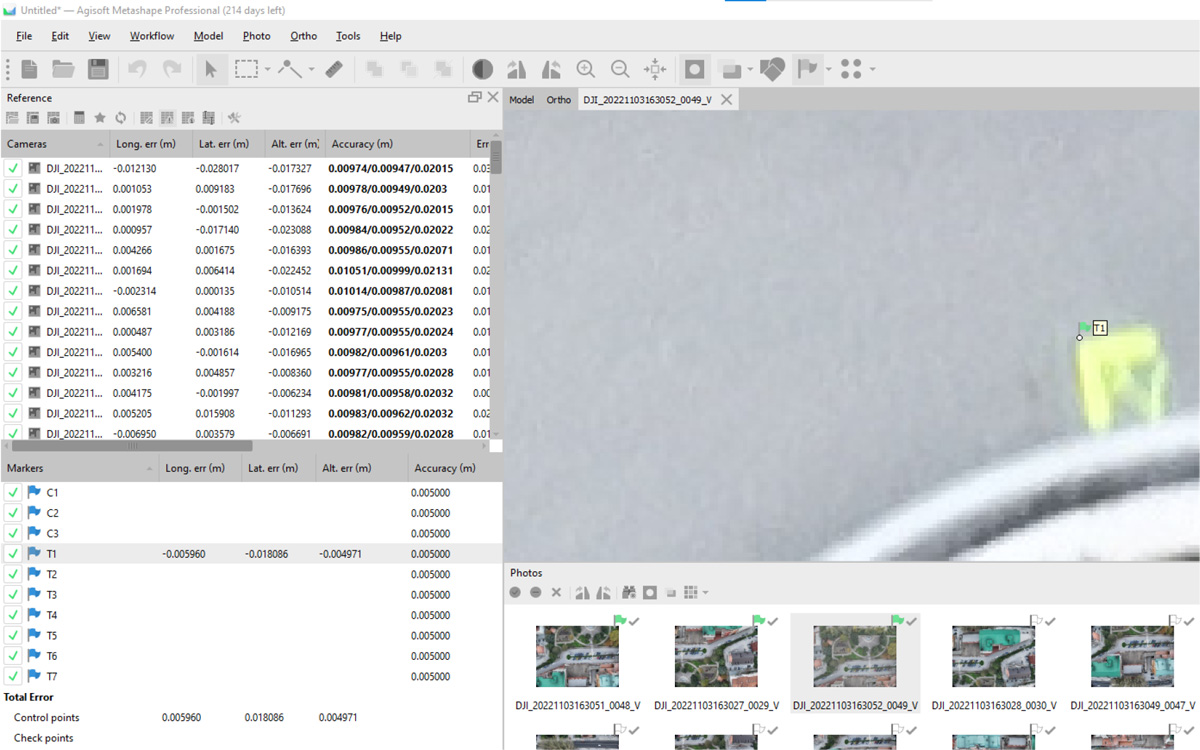Click the Rotate Left photo icon in main toolbar
The height and width of the screenshot is (750, 1200).
(517, 69)
